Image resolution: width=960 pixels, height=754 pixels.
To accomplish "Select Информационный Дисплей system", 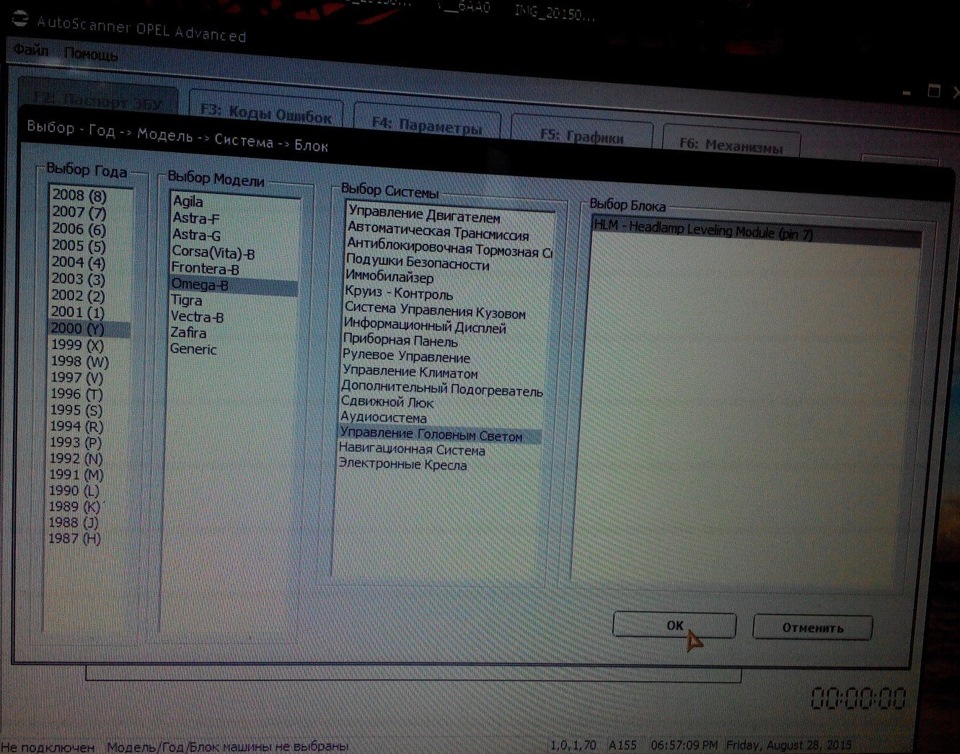I will tap(425, 326).
